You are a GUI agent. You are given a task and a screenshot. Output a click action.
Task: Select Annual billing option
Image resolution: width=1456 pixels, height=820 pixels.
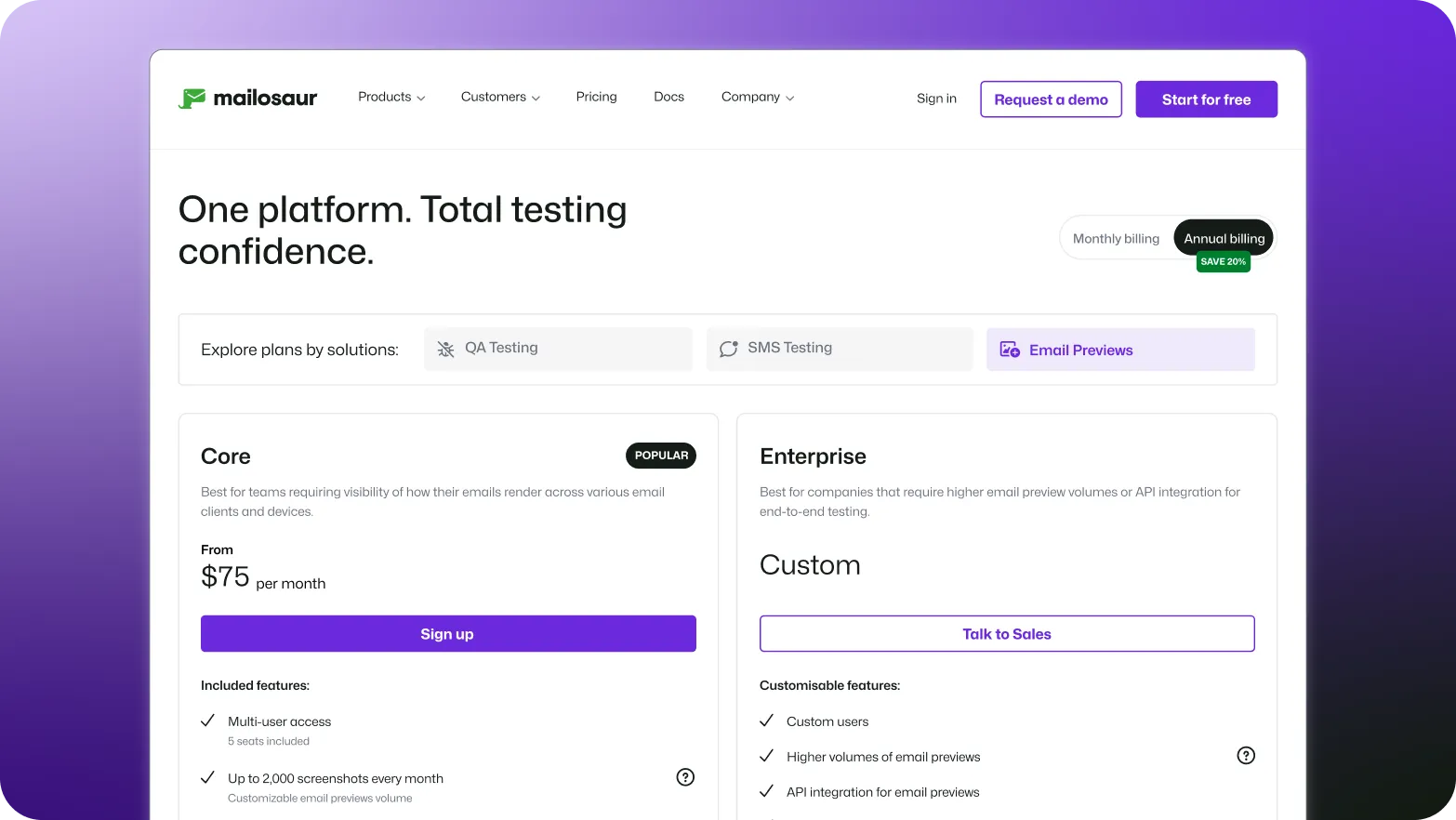click(x=1224, y=239)
